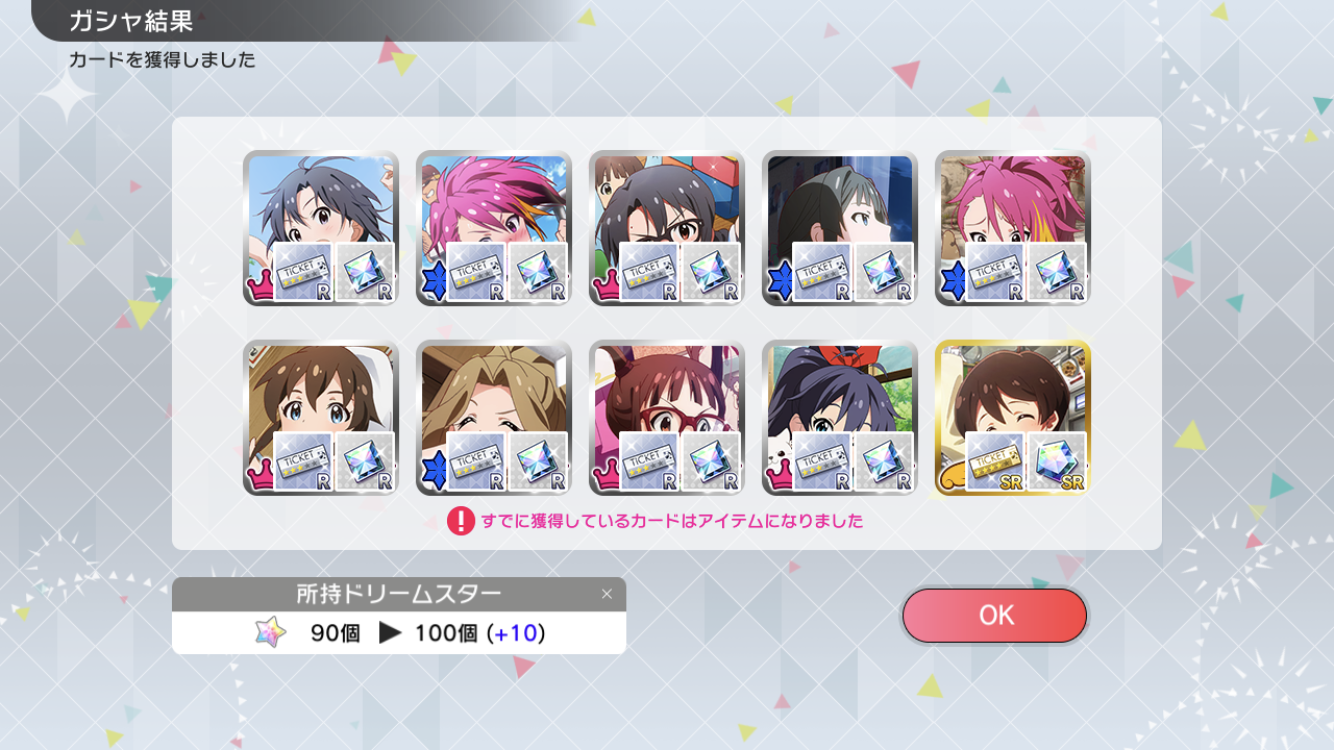The height and width of the screenshot is (750, 1334).
Task: Tap the SR jewel crystal icon
Action: pyautogui.click(x=1057, y=461)
